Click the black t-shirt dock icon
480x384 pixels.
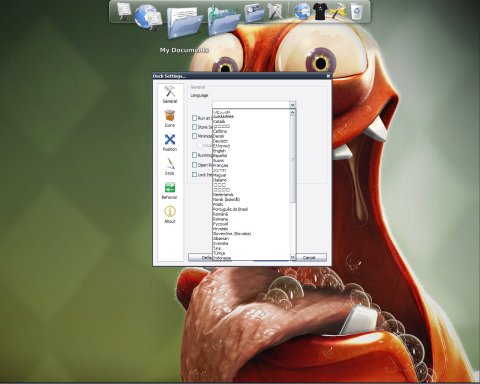[x=320, y=11]
